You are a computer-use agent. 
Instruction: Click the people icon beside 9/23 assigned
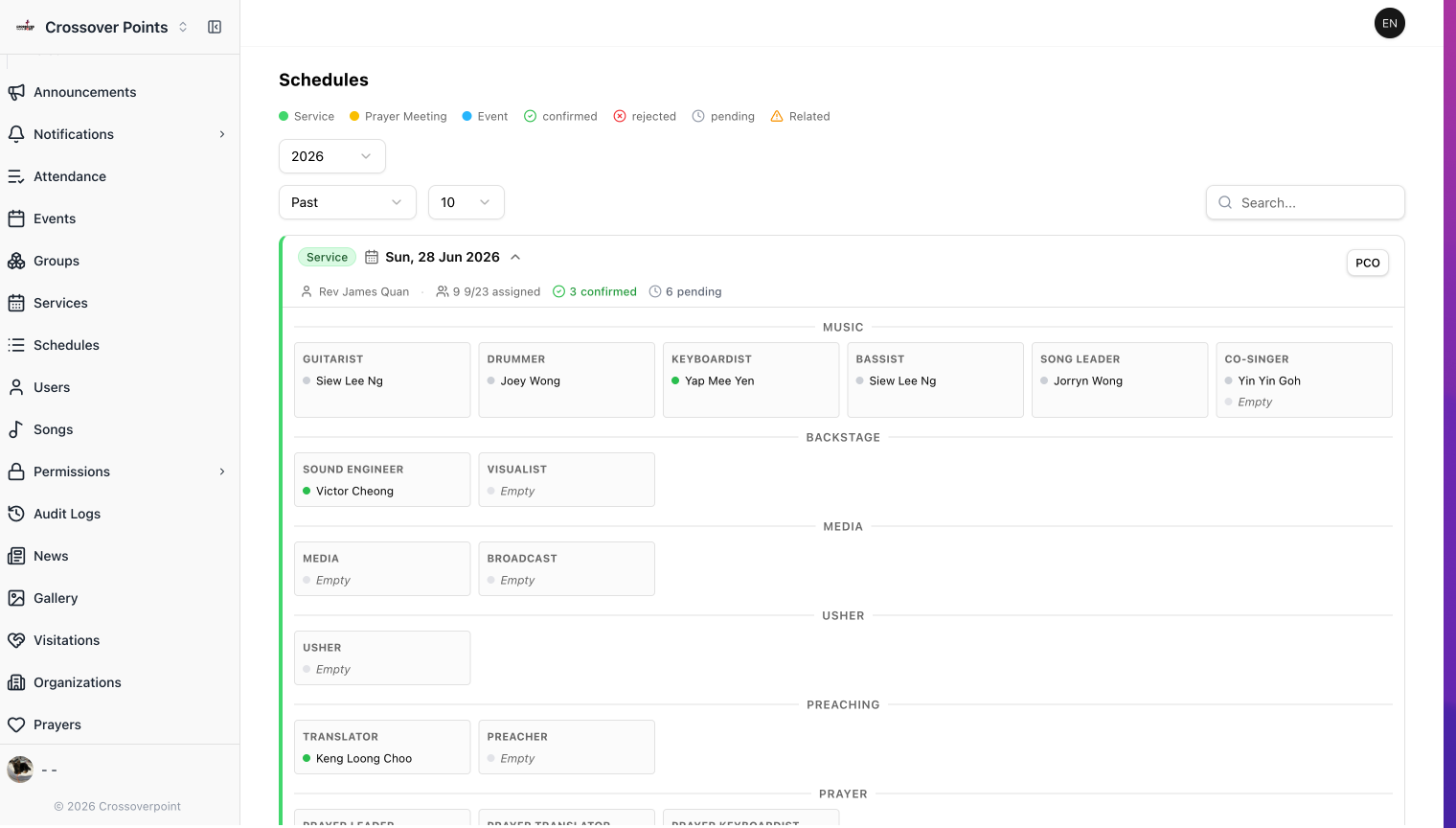[x=443, y=291]
